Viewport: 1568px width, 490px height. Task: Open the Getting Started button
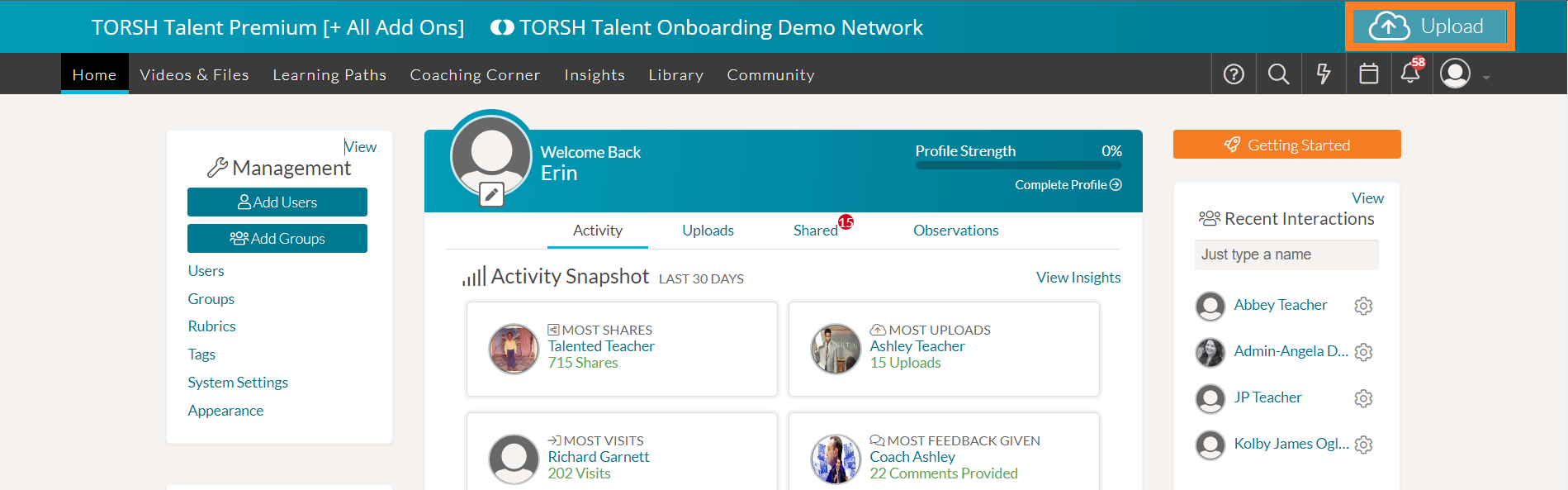tap(1286, 145)
